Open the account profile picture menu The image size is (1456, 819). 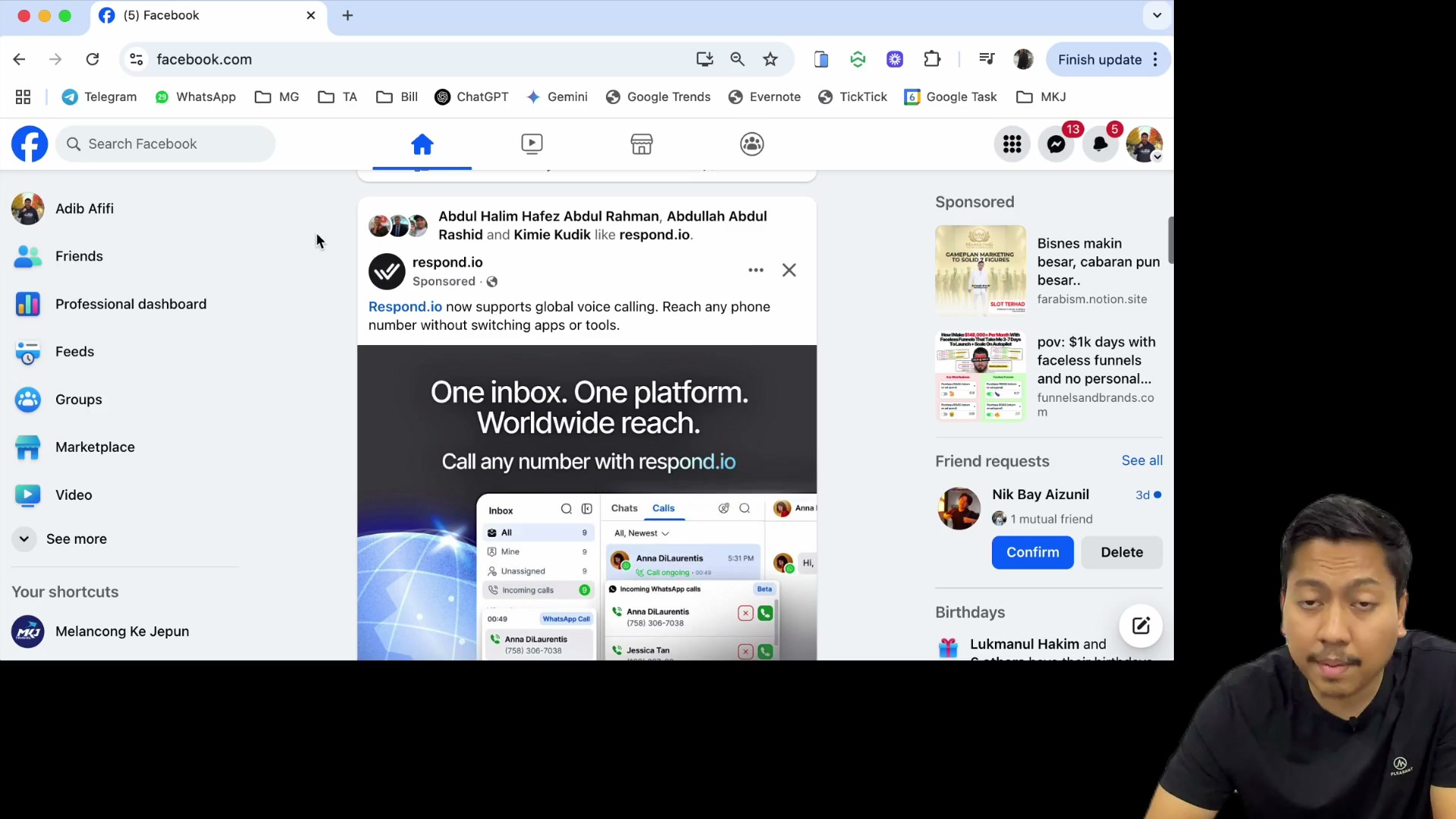(x=1144, y=144)
